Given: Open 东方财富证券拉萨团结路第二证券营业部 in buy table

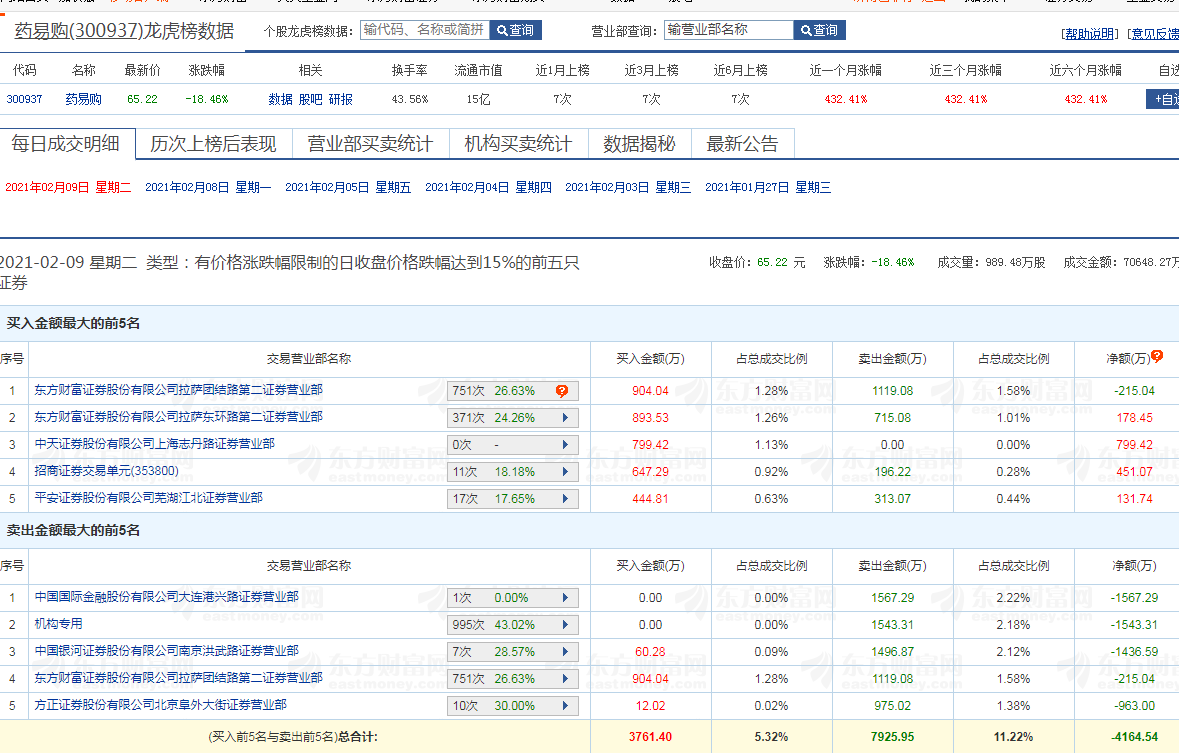Looking at the screenshot, I should 178,390.
